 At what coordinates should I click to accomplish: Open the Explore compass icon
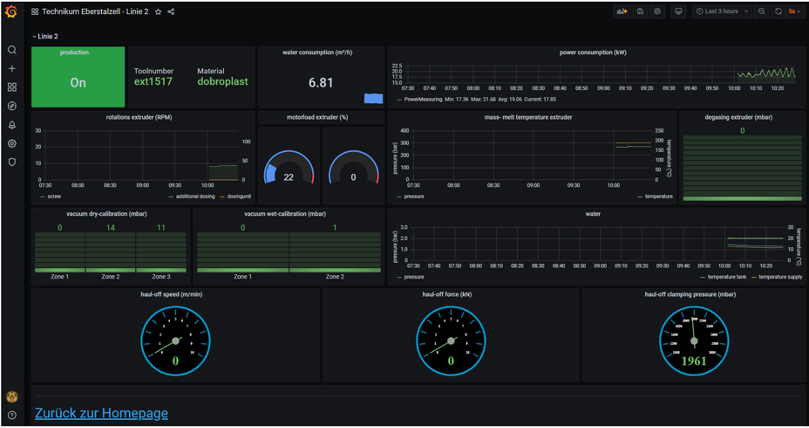pyautogui.click(x=12, y=105)
